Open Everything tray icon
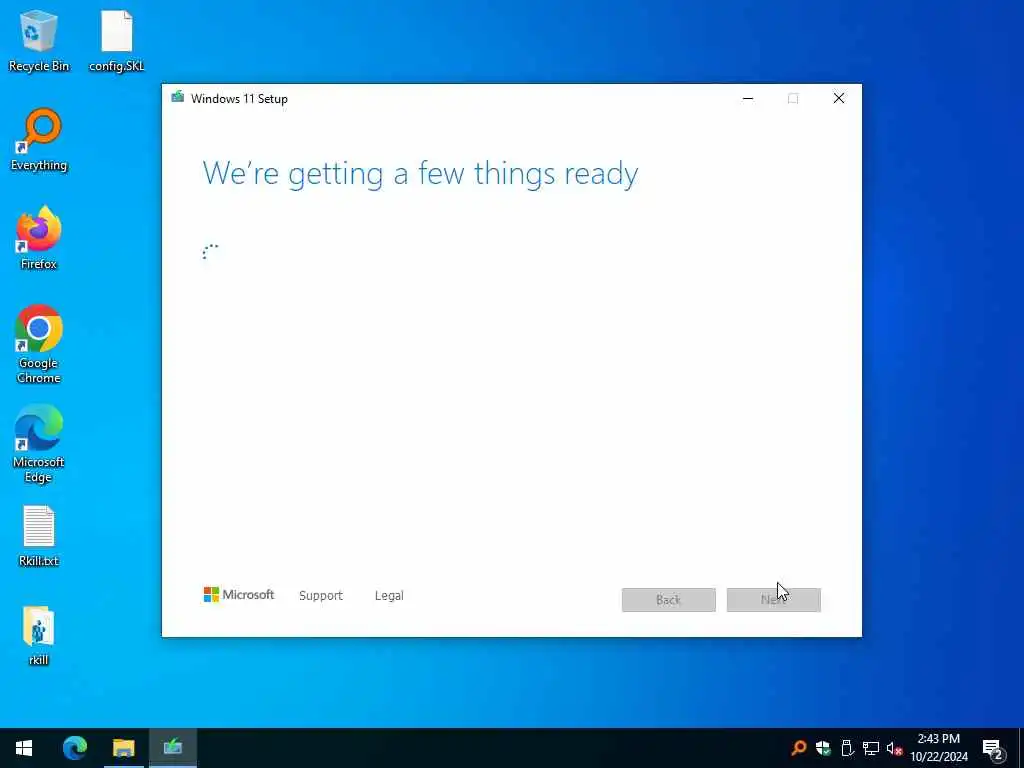The height and width of the screenshot is (768, 1024). (x=798, y=748)
